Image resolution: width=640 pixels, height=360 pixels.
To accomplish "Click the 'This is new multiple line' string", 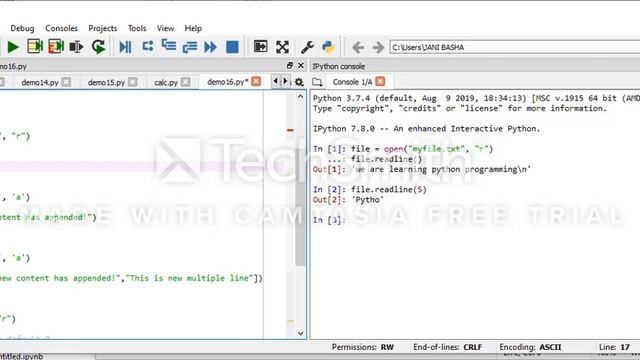I will pyautogui.click(x=189, y=278).
